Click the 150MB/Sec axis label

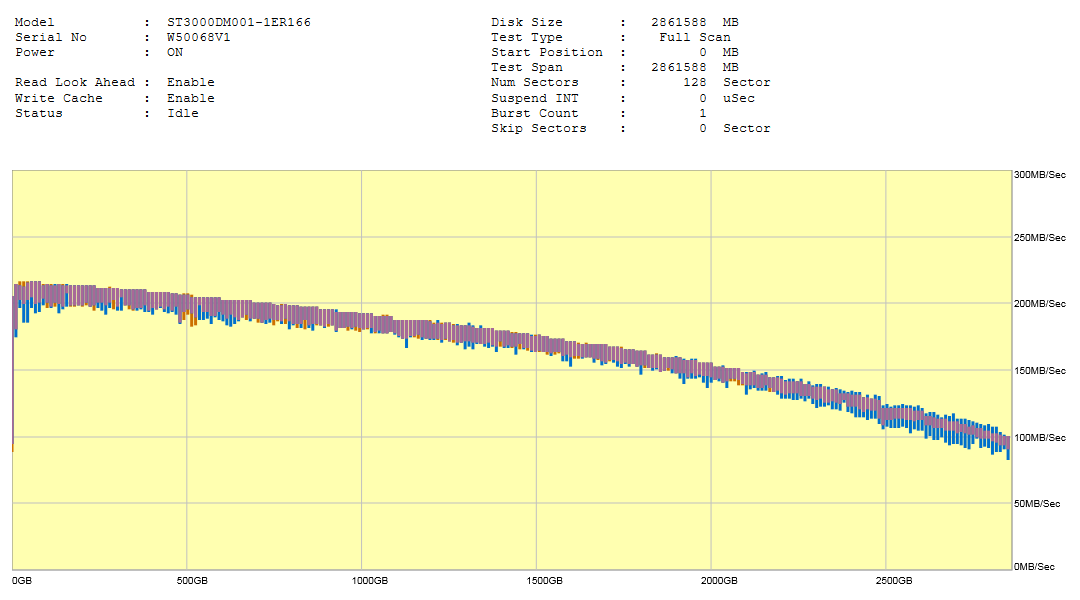coord(1040,371)
